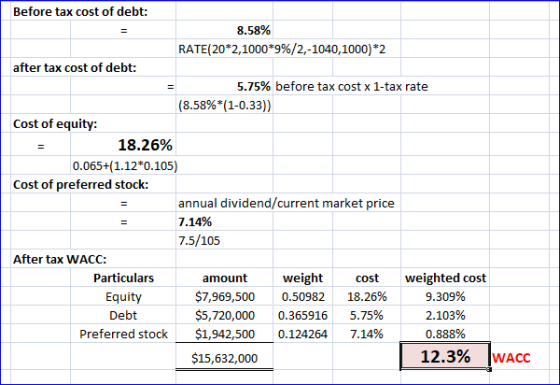Image resolution: width=560 pixels, height=385 pixels.
Task: Click the (8.58%*(1-0.33)) formula text
Action: click(x=224, y=105)
